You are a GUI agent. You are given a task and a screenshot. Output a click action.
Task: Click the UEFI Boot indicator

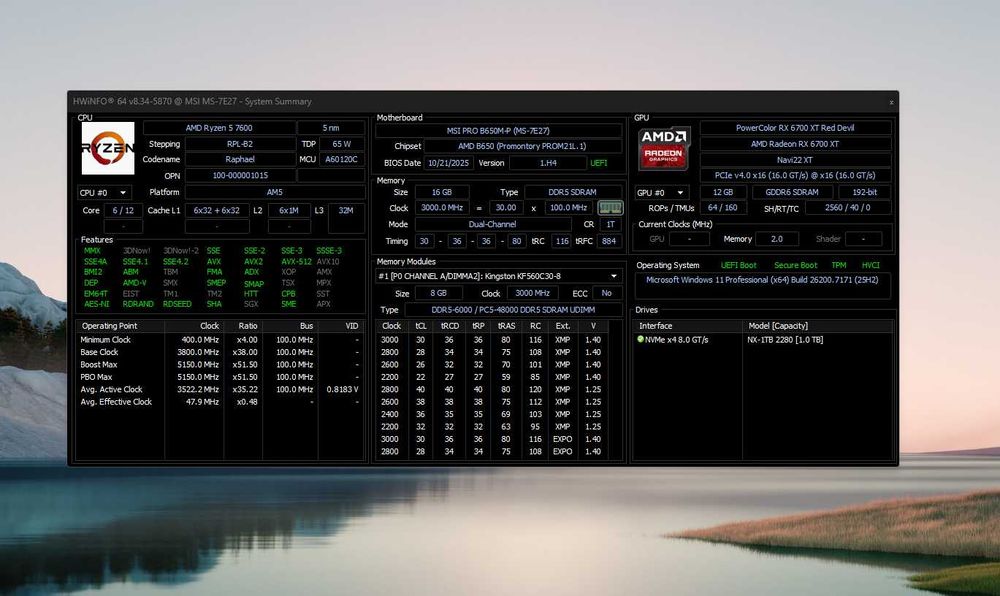coord(739,265)
